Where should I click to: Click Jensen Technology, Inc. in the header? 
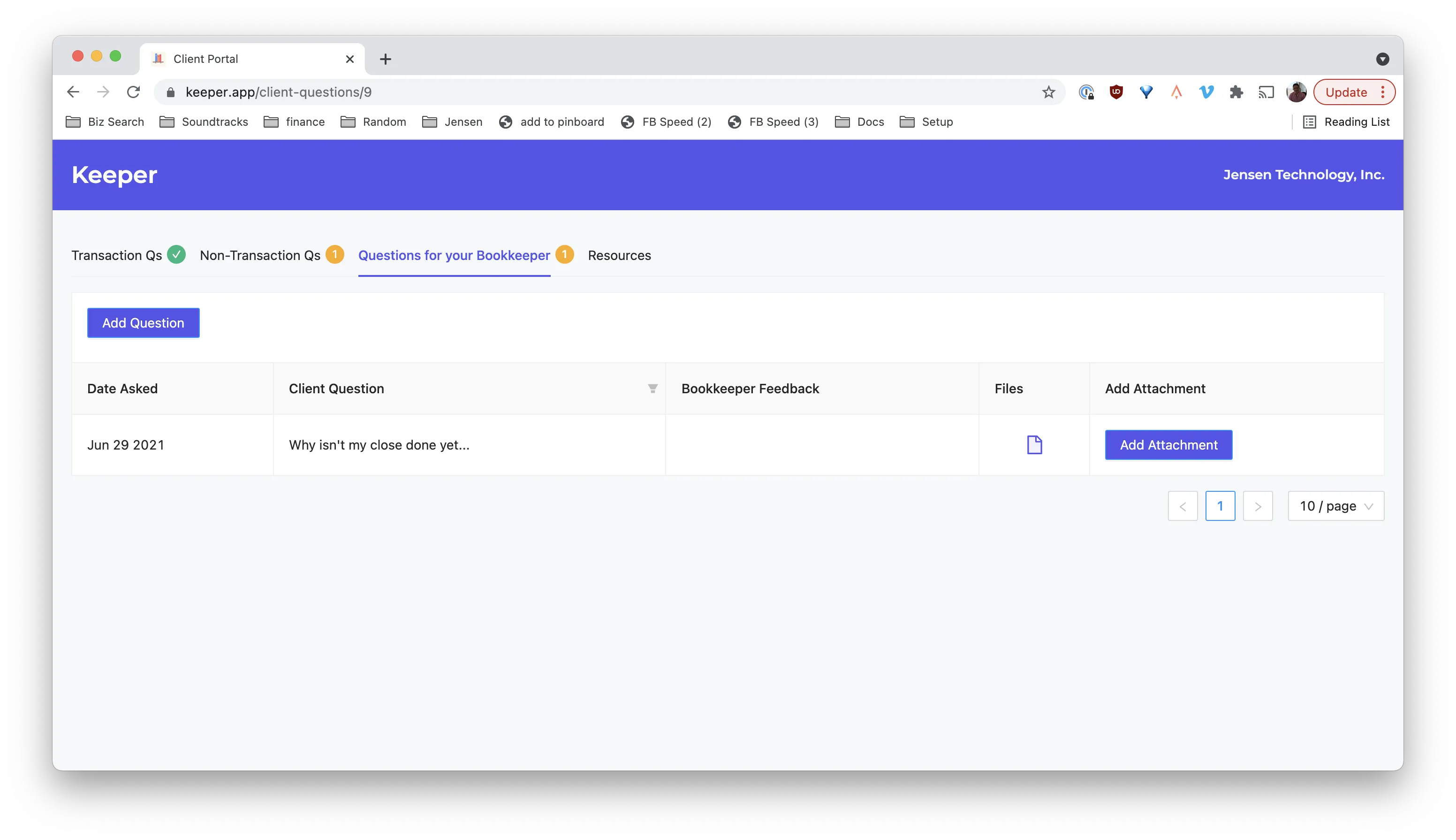(x=1304, y=175)
